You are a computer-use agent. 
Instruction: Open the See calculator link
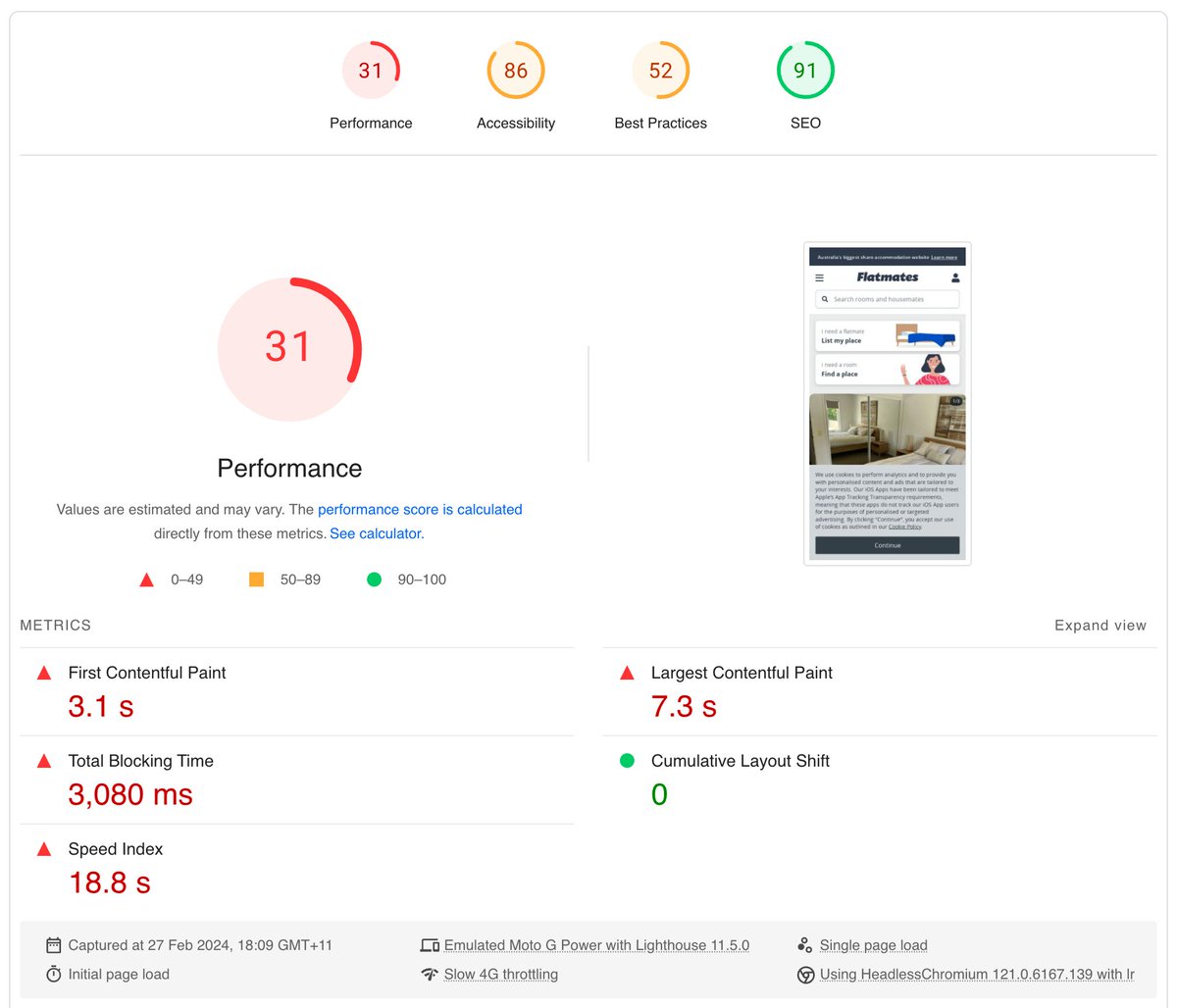(377, 534)
